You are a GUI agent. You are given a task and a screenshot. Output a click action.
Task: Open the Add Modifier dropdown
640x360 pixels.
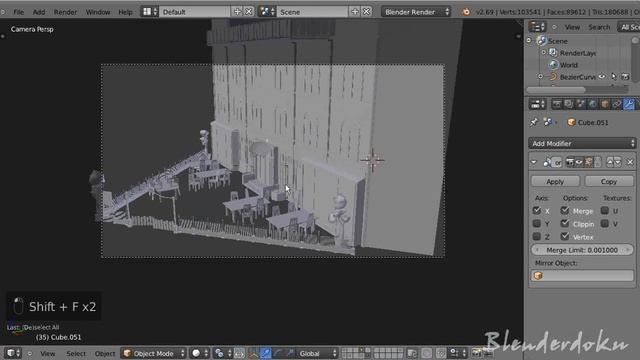tap(582, 143)
